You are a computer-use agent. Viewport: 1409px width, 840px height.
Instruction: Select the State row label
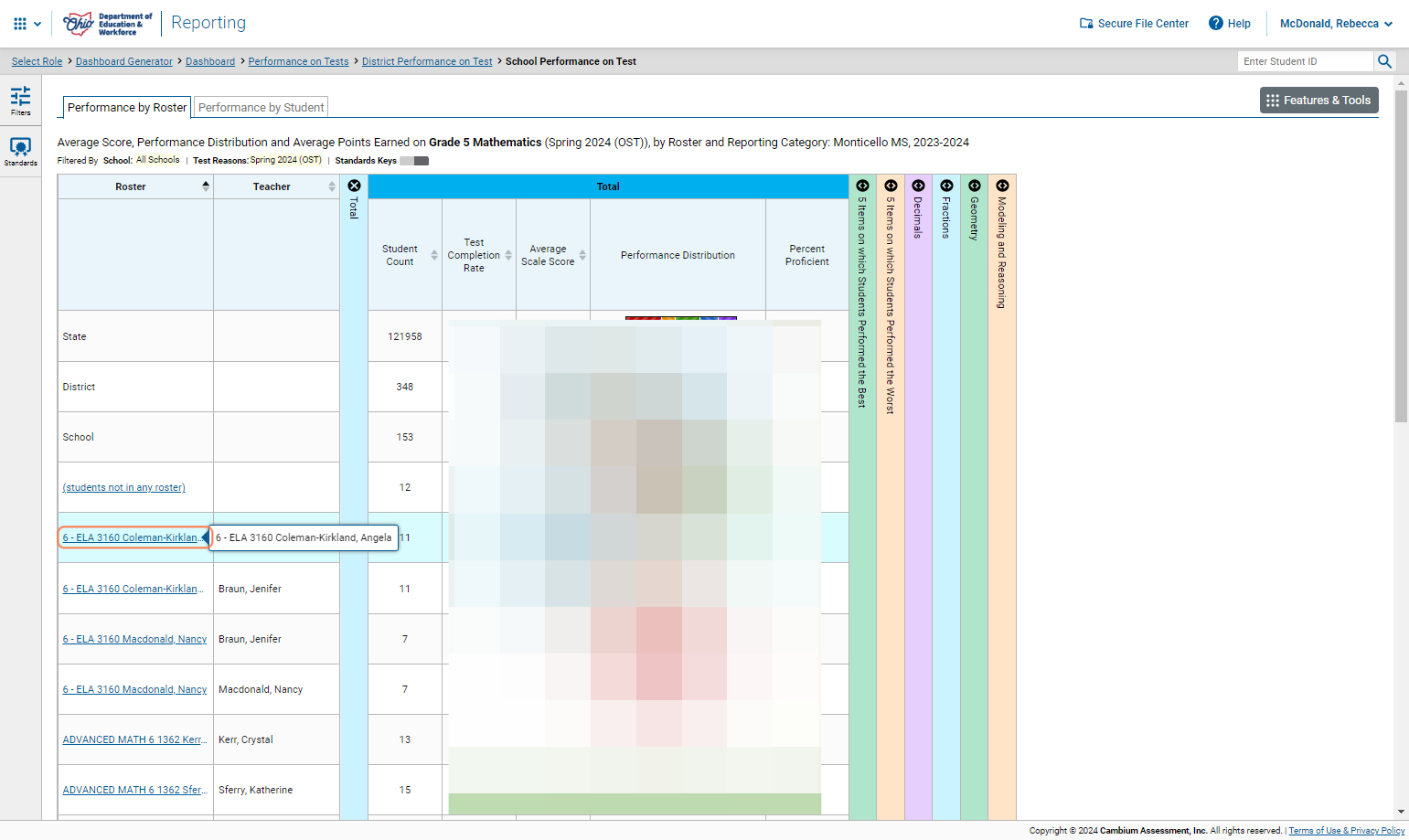tap(74, 336)
